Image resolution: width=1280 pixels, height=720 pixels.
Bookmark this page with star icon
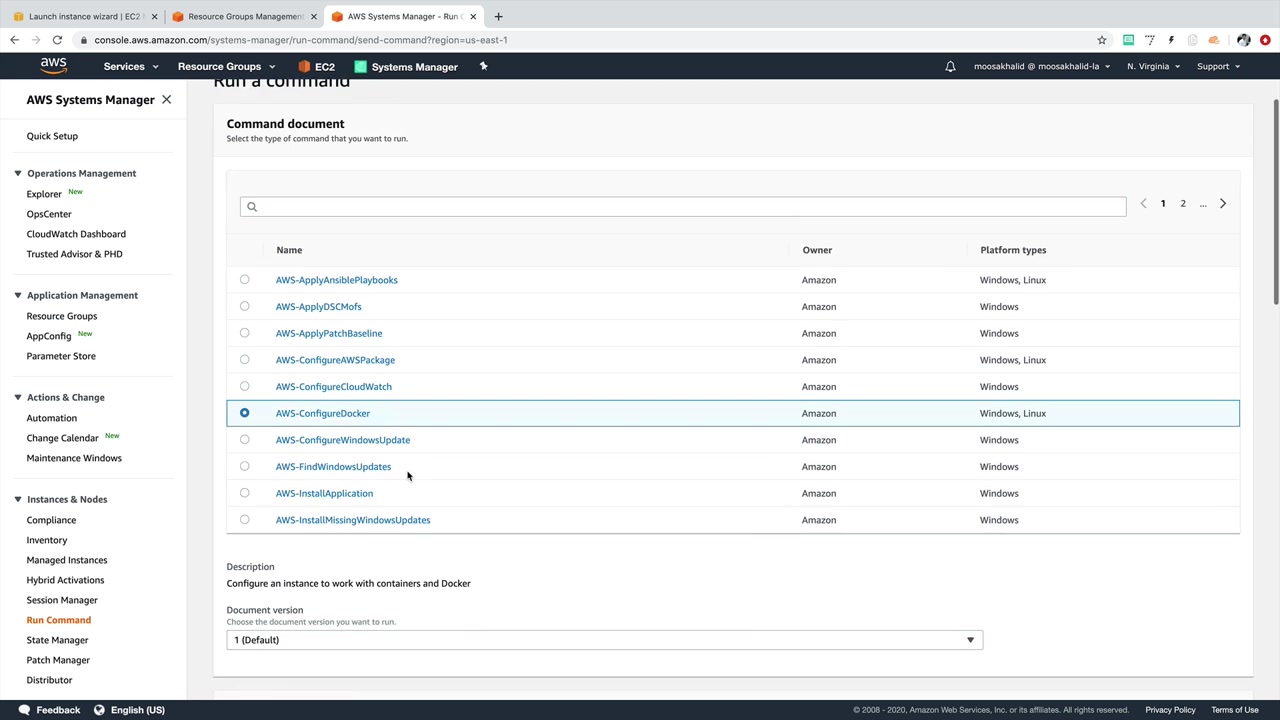pyautogui.click(x=1102, y=40)
